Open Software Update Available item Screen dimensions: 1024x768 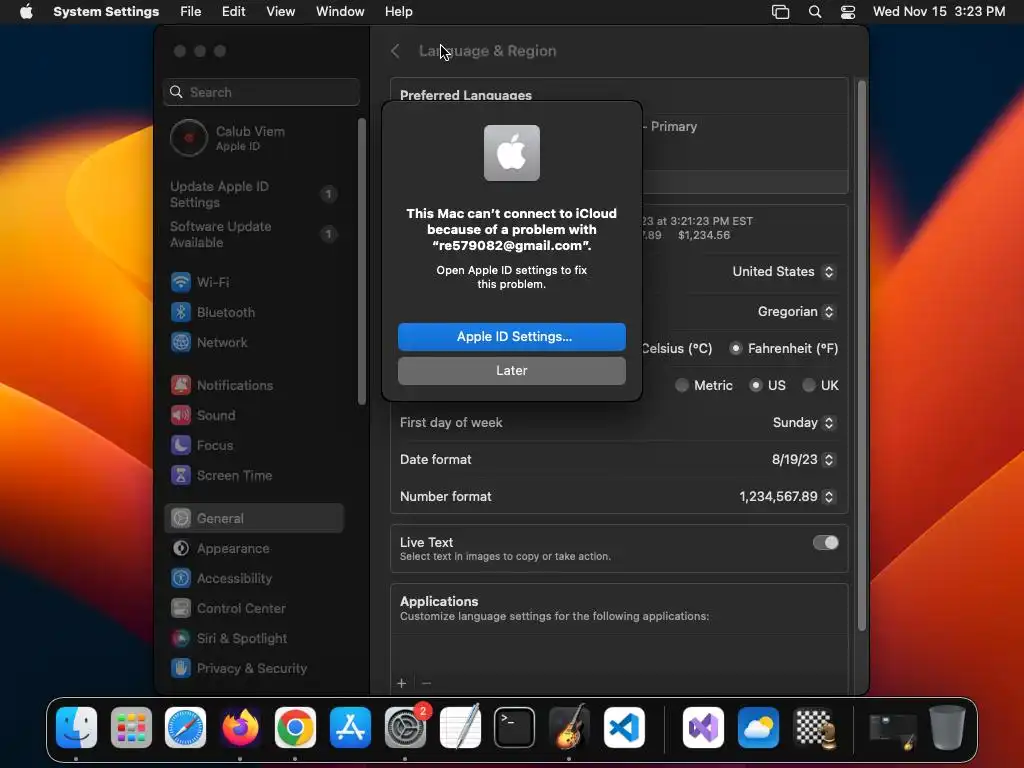pos(253,234)
